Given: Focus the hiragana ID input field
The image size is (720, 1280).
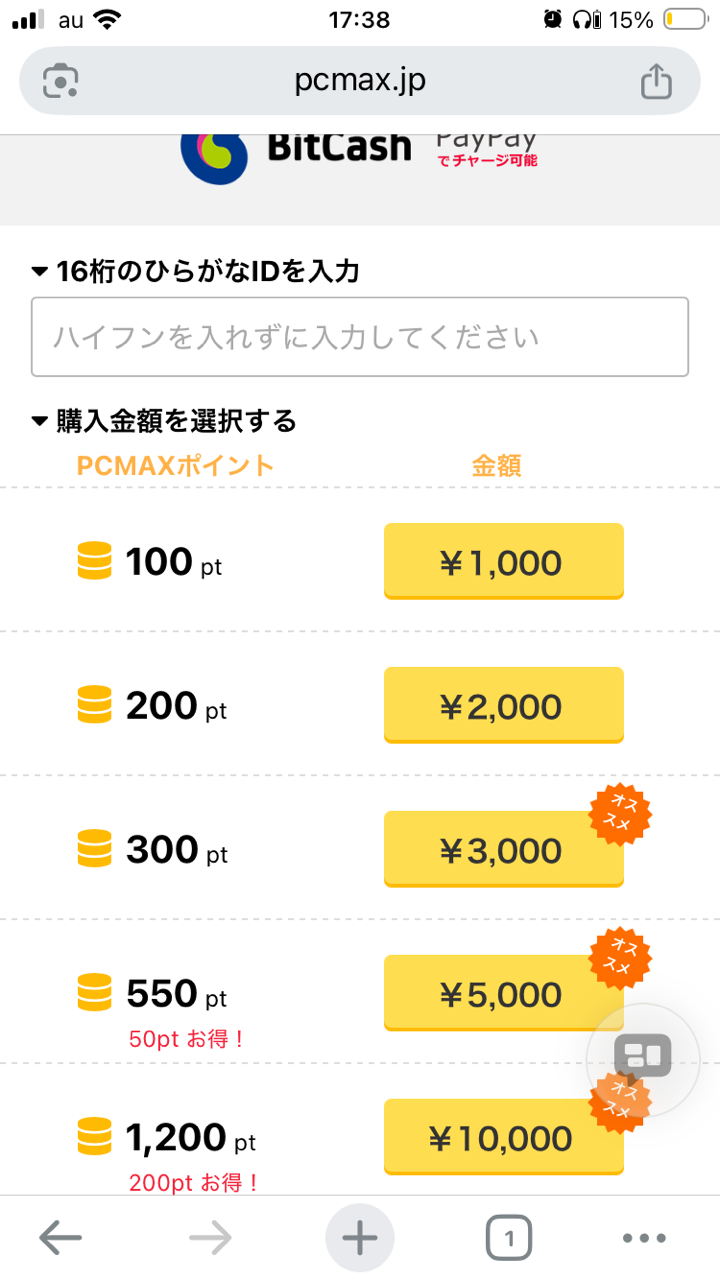Looking at the screenshot, I should 360,337.
